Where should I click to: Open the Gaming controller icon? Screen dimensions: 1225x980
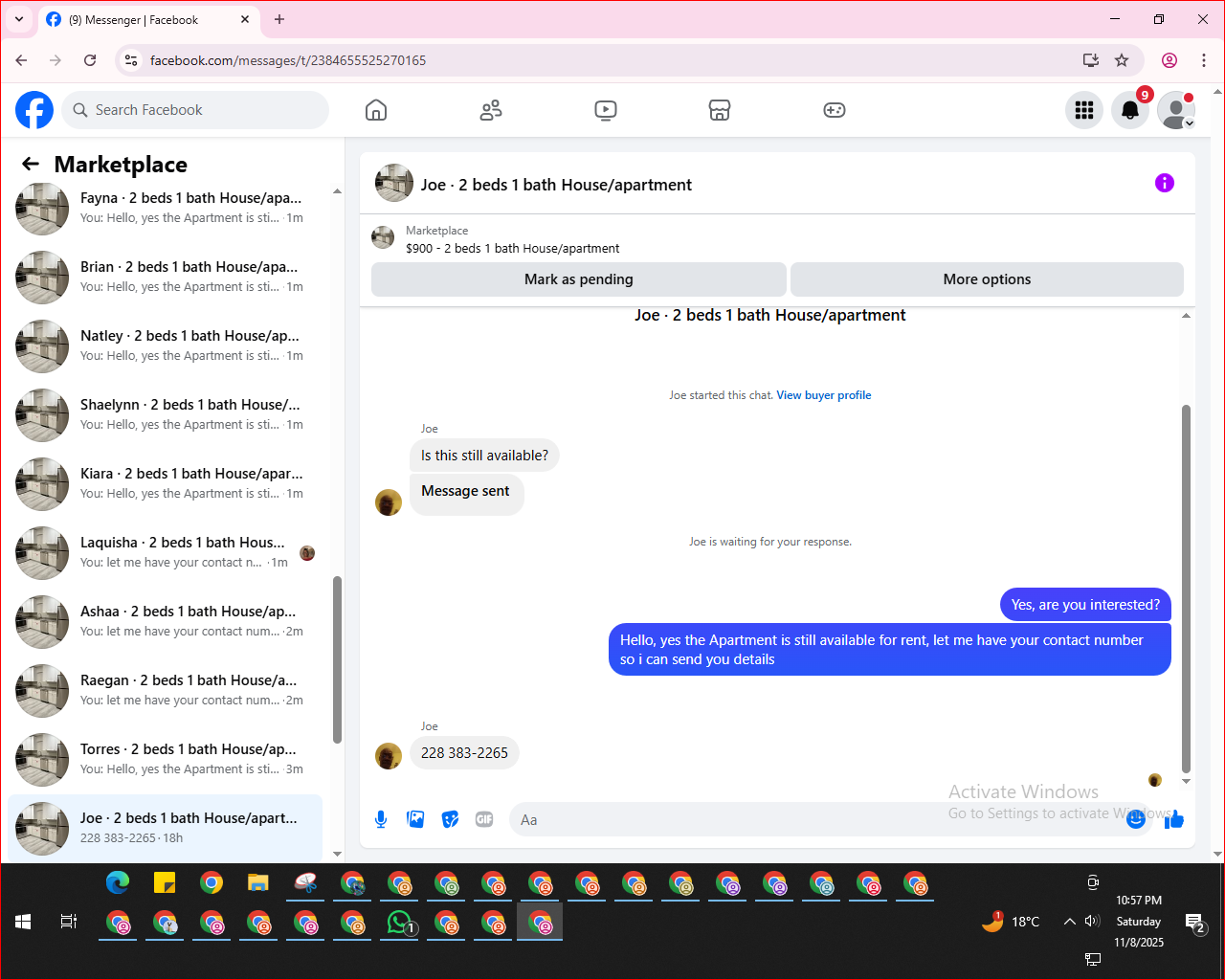click(835, 110)
